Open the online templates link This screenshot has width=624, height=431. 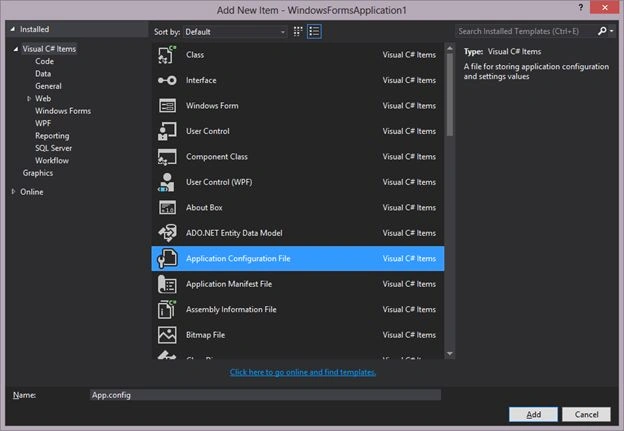click(x=303, y=372)
